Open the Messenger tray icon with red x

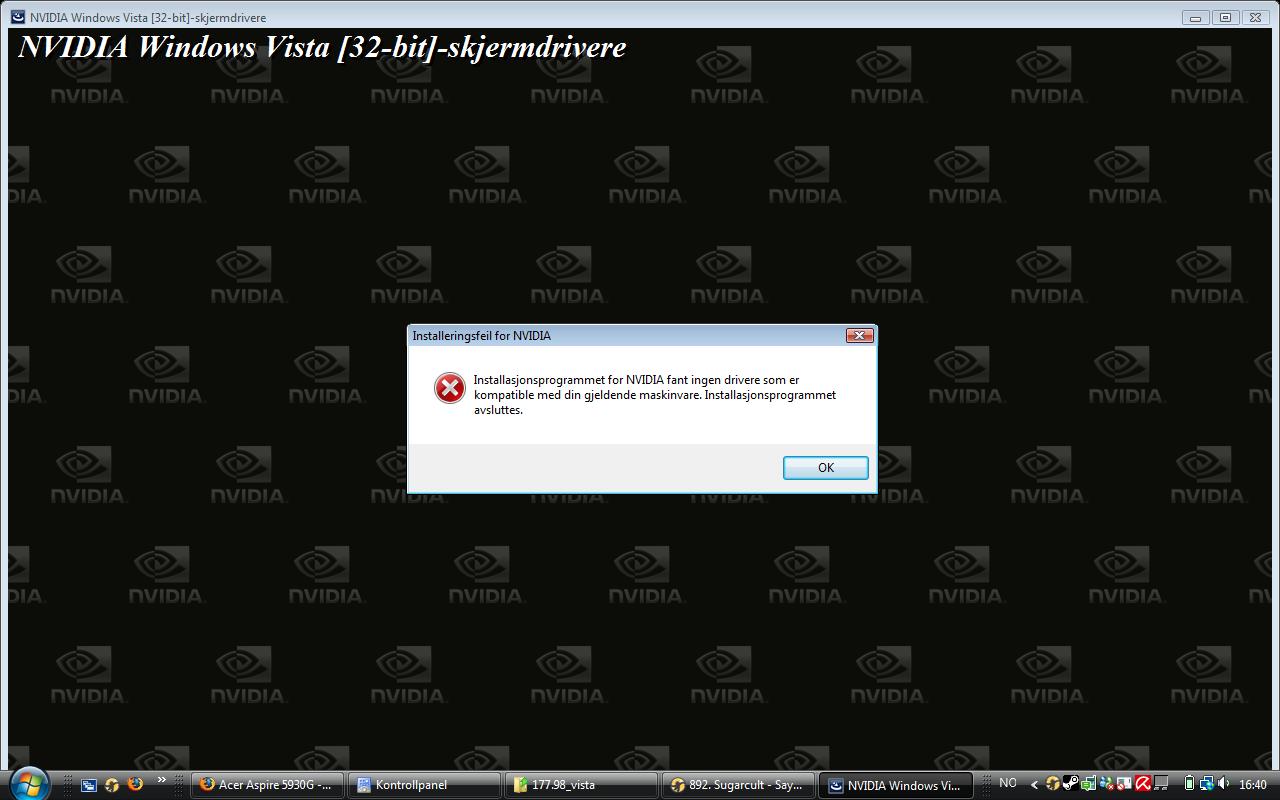tap(1107, 784)
